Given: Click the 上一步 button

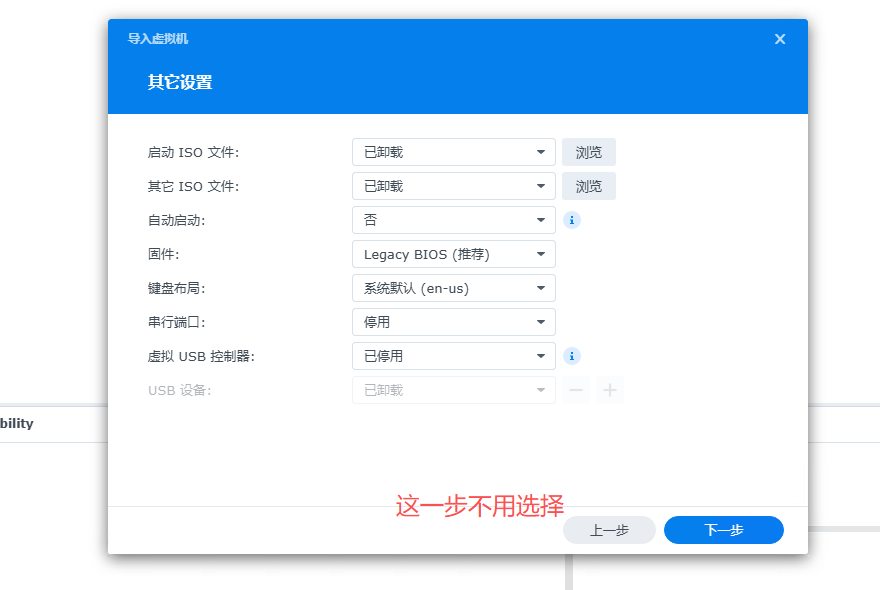Looking at the screenshot, I should click(608, 530).
